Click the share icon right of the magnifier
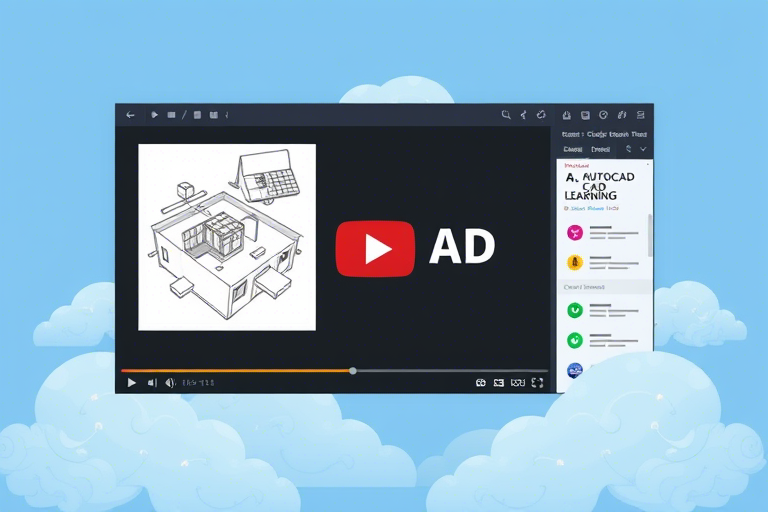The width and height of the screenshot is (768, 512). click(524, 115)
